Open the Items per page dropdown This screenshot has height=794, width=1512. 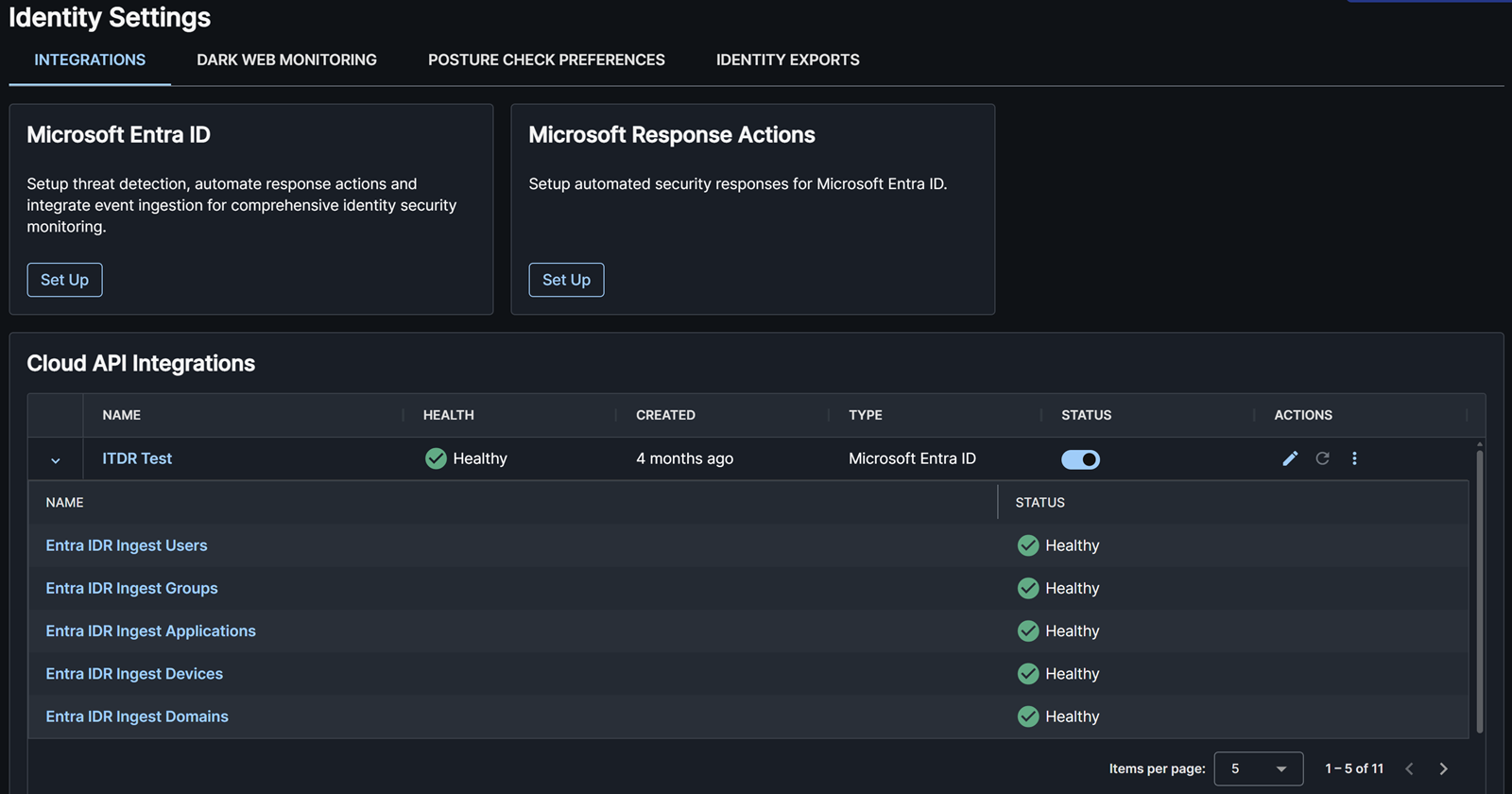(1258, 768)
